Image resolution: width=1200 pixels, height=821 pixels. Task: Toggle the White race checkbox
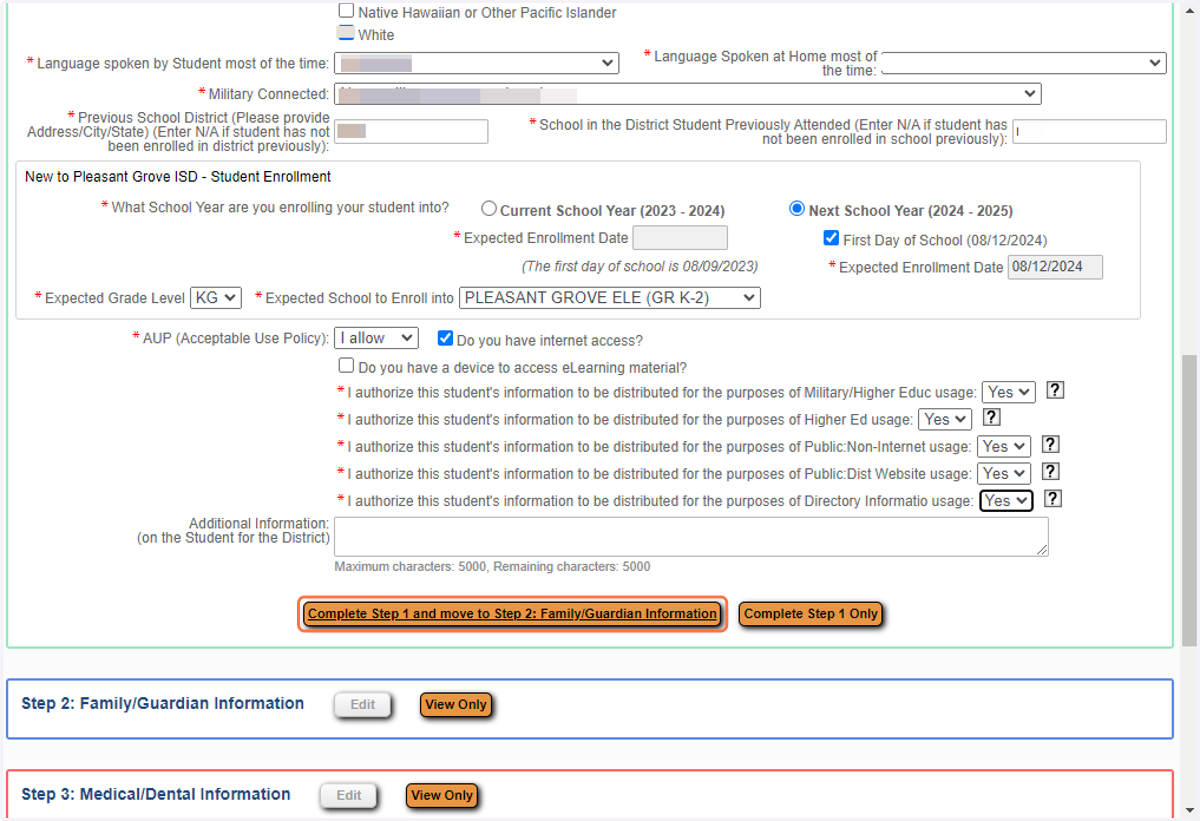pyautogui.click(x=346, y=33)
